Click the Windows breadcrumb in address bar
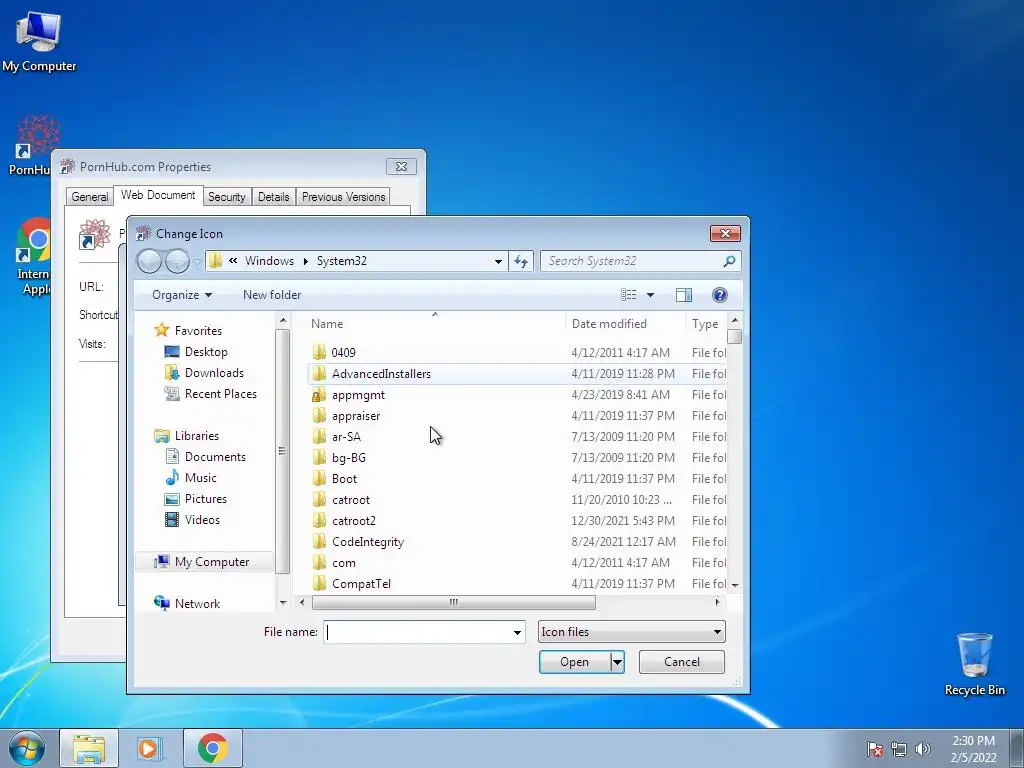1024x768 pixels. [x=269, y=261]
